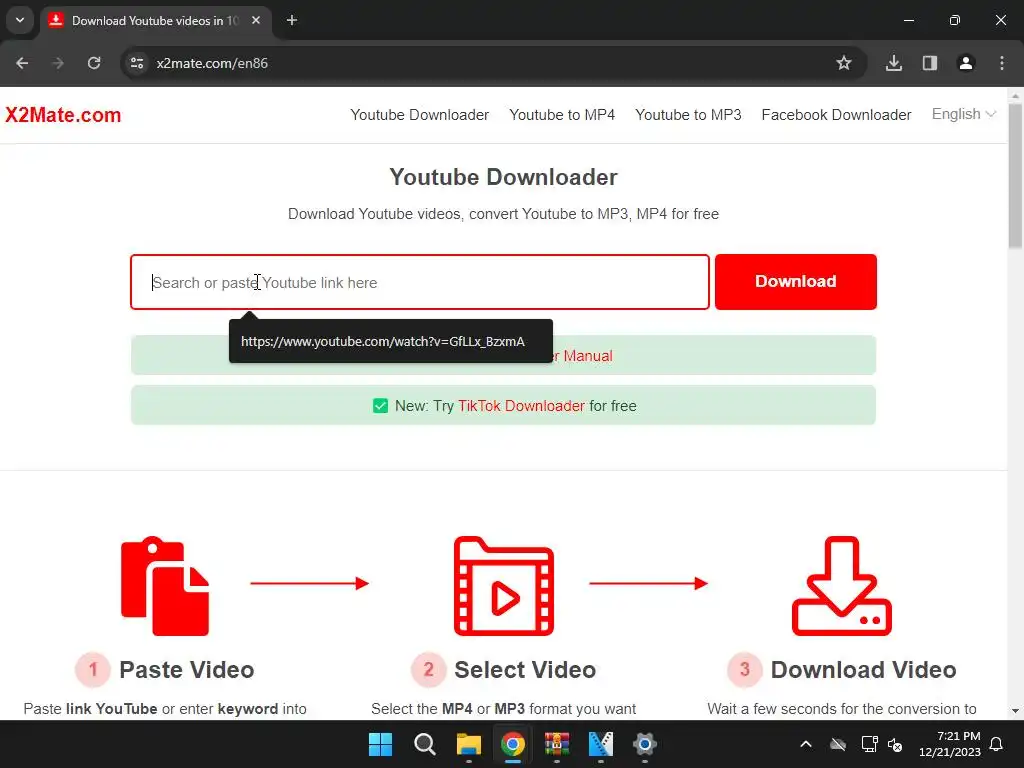Click the Youtube Downloader page heading
Screen dimensions: 1024x768
(504, 177)
